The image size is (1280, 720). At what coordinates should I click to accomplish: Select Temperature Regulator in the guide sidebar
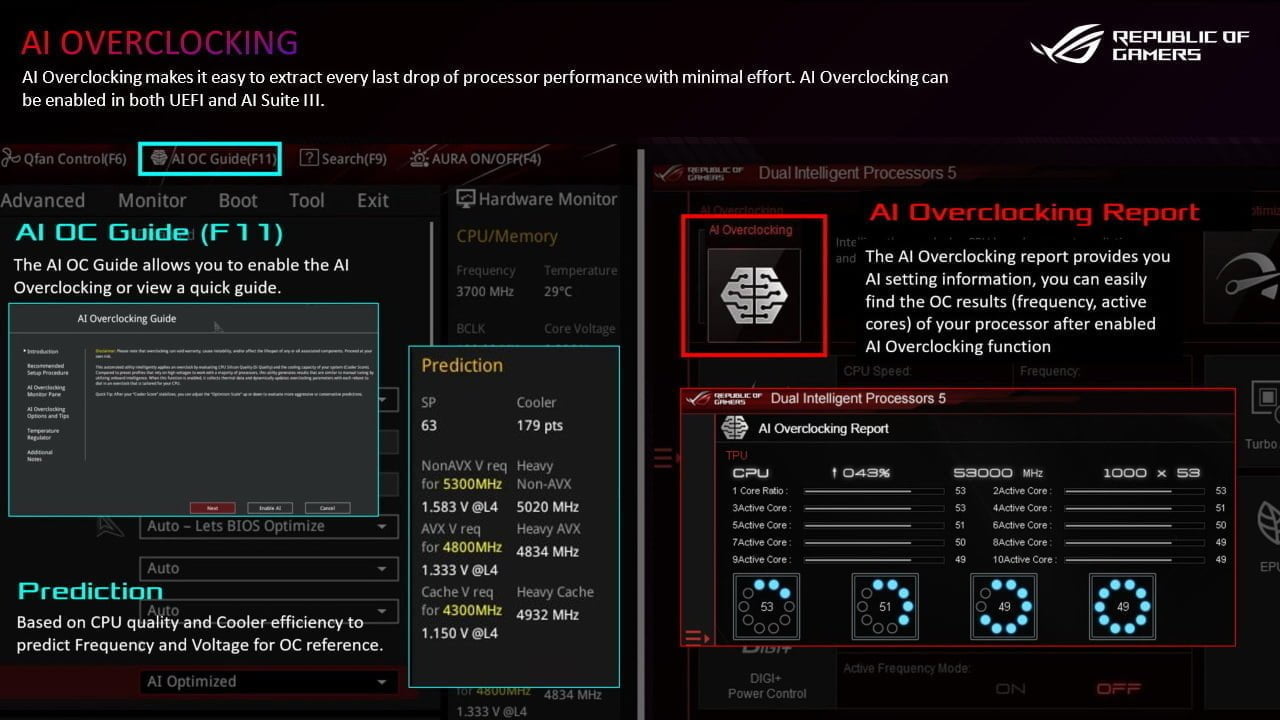click(x=43, y=434)
